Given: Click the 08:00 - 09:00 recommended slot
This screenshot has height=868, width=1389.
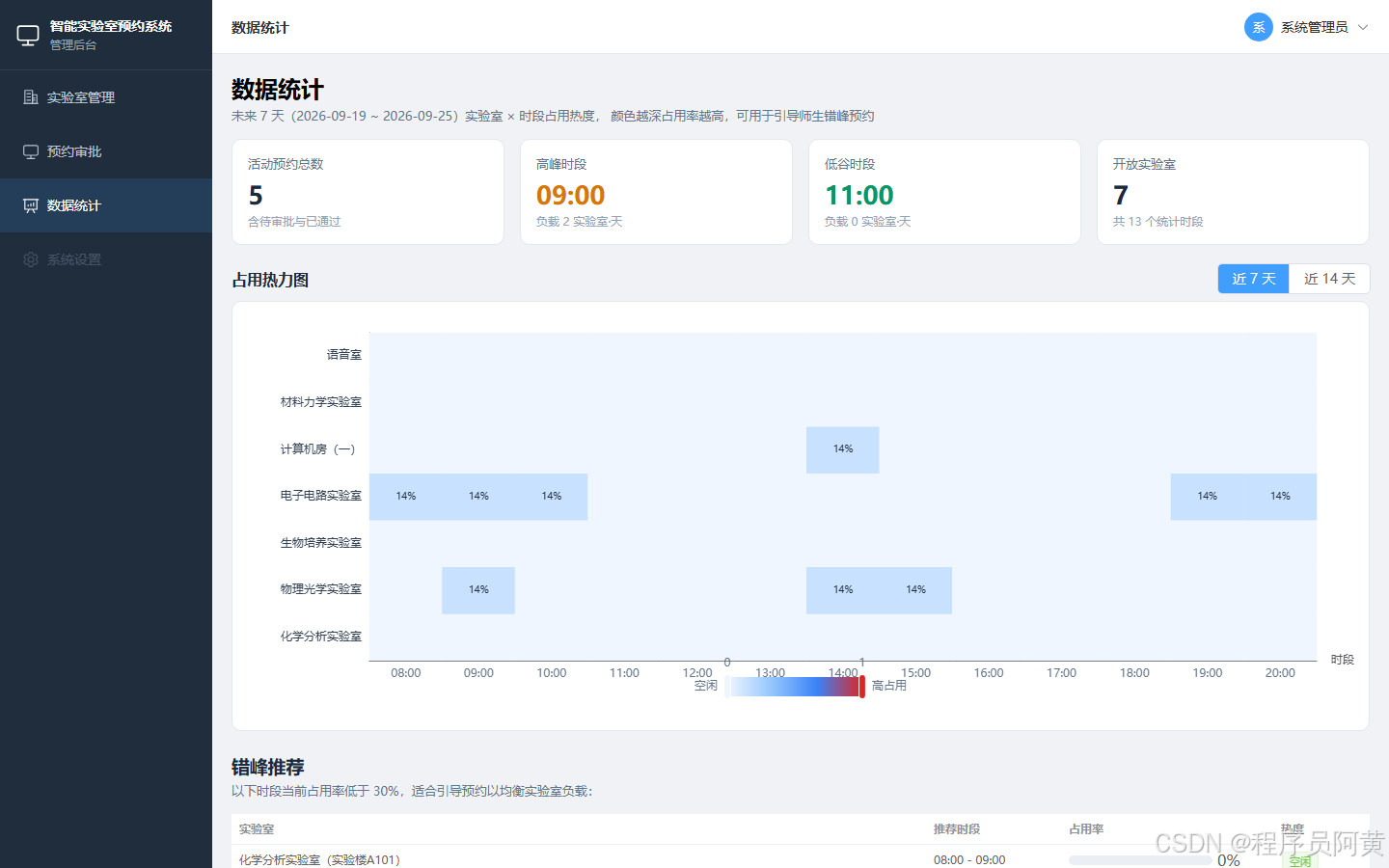Looking at the screenshot, I should [x=969, y=860].
